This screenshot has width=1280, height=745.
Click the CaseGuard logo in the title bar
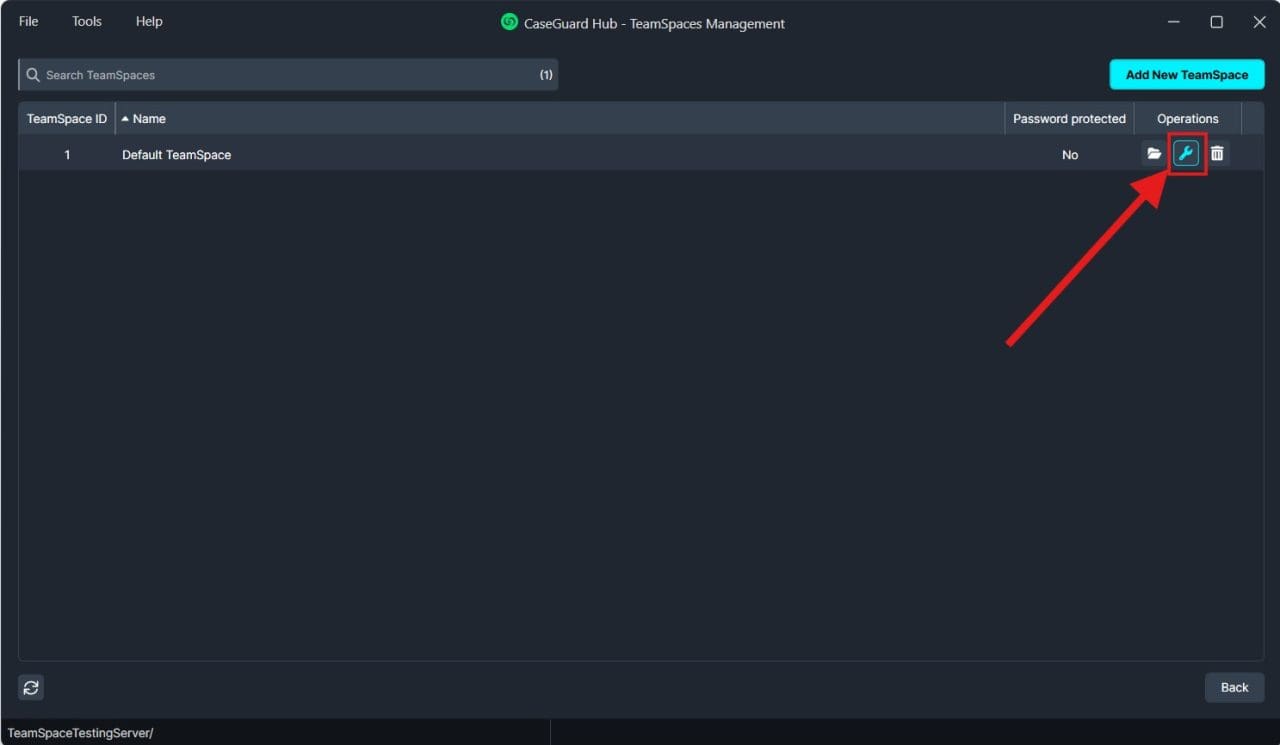tap(509, 22)
